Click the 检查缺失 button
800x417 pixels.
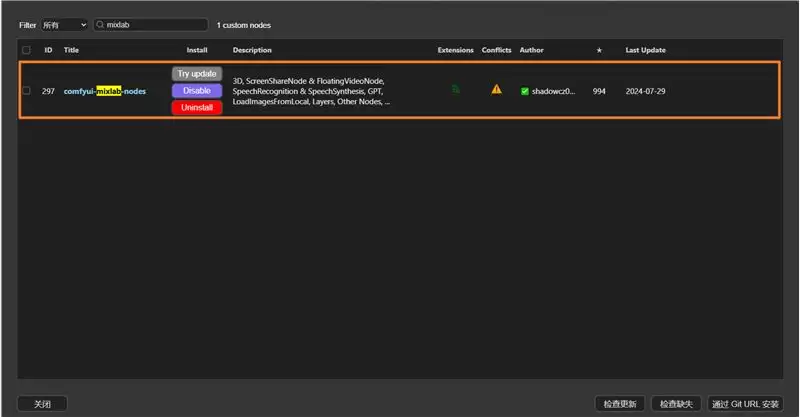(676, 404)
